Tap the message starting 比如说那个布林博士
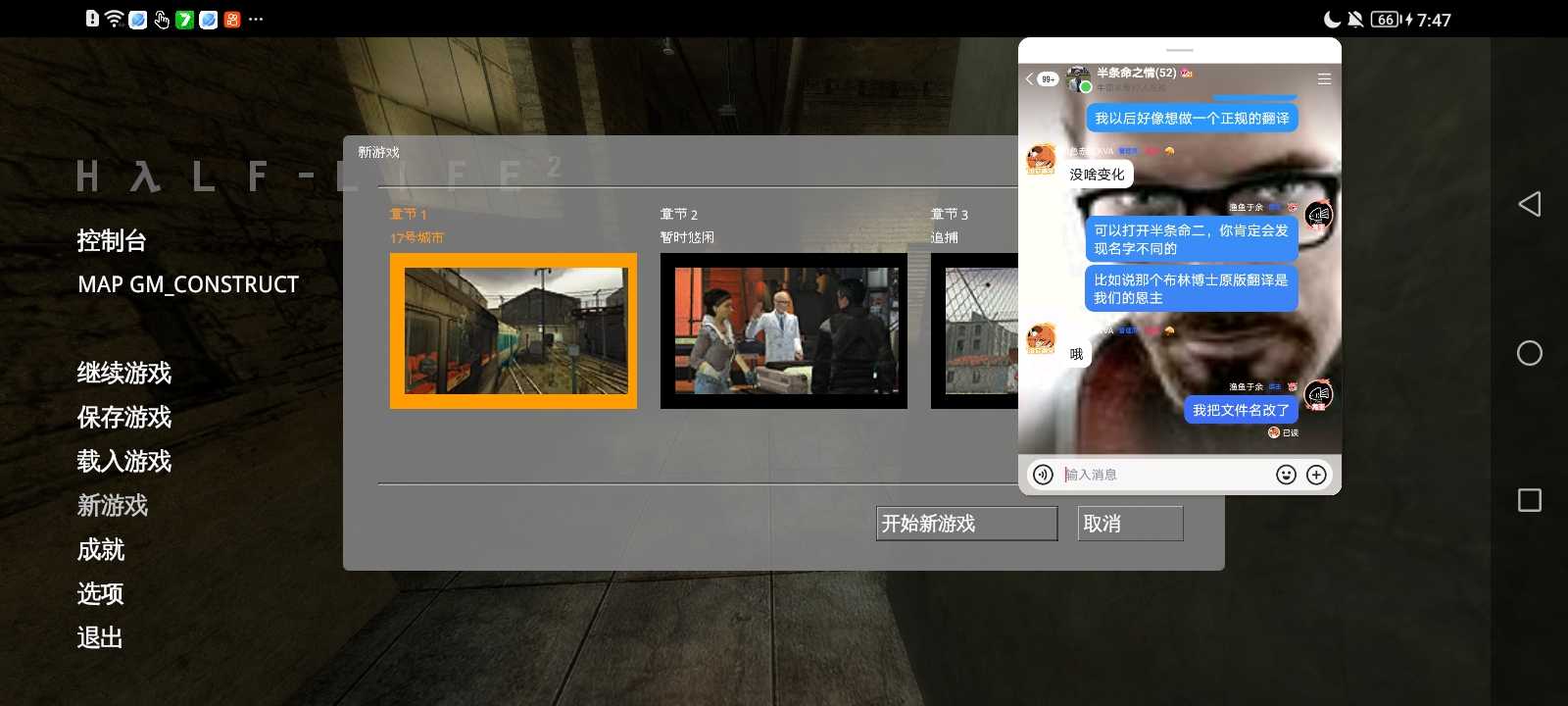The height and width of the screenshot is (706, 1568). coord(1192,288)
